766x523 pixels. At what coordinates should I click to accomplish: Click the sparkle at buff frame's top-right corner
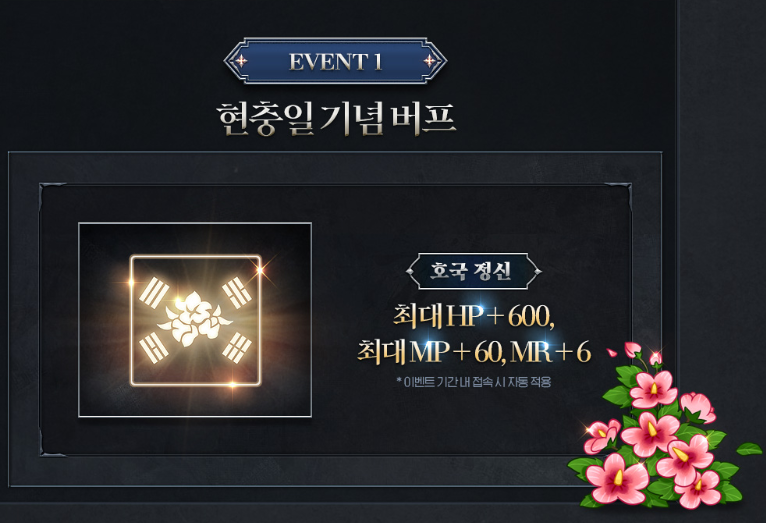pos(259,269)
